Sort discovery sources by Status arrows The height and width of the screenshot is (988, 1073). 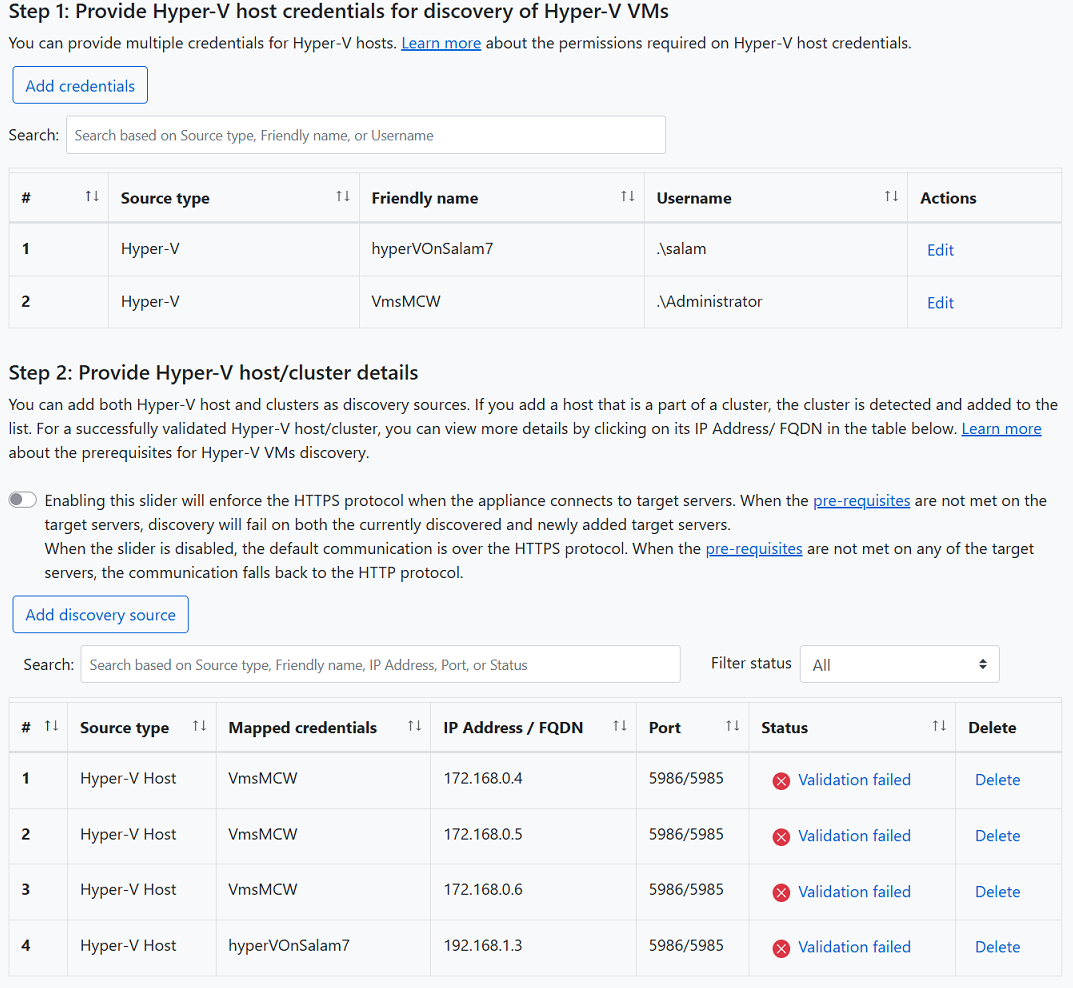click(x=939, y=727)
